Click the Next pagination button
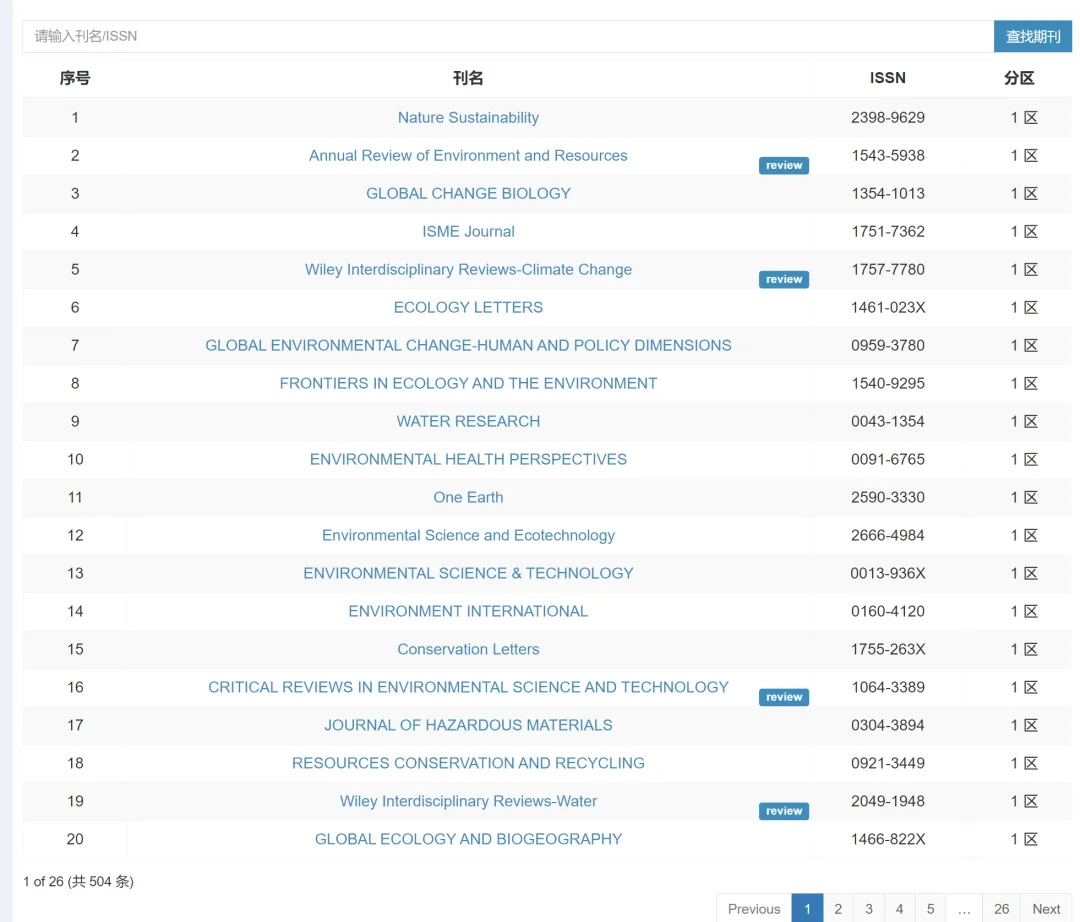Viewport: 1080px width, 922px height. [x=1046, y=909]
